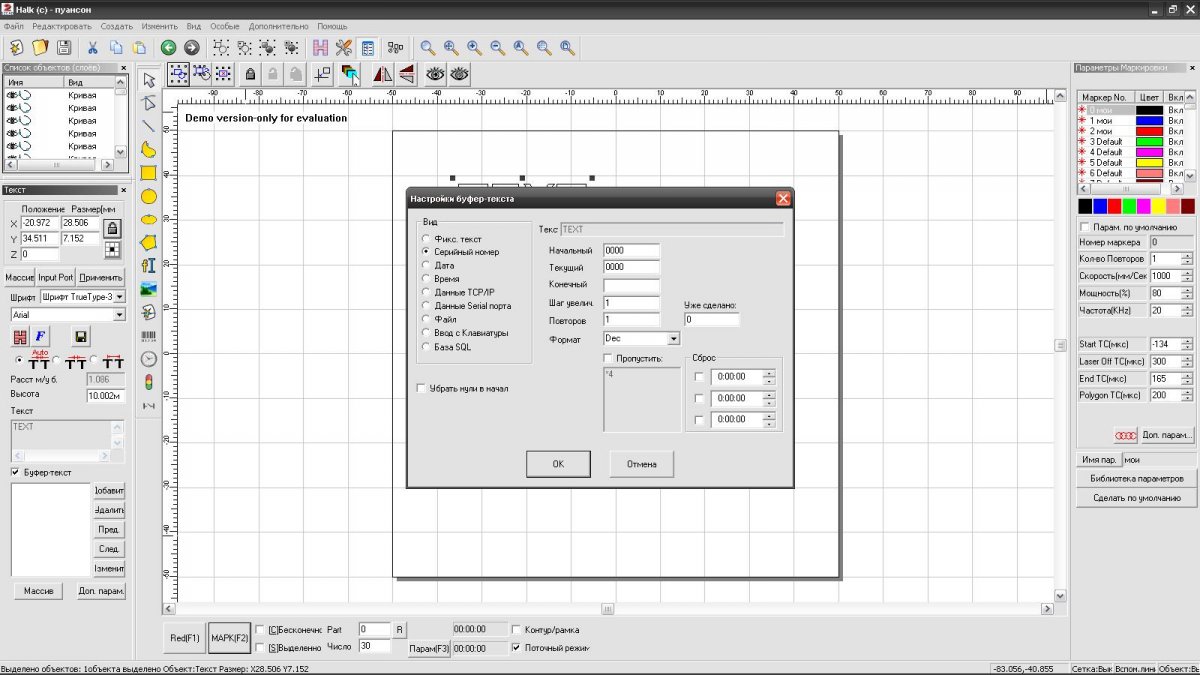Select the clock timer tool icon
The width and height of the screenshot is (1200, 675).
click(x=148, y=359)
